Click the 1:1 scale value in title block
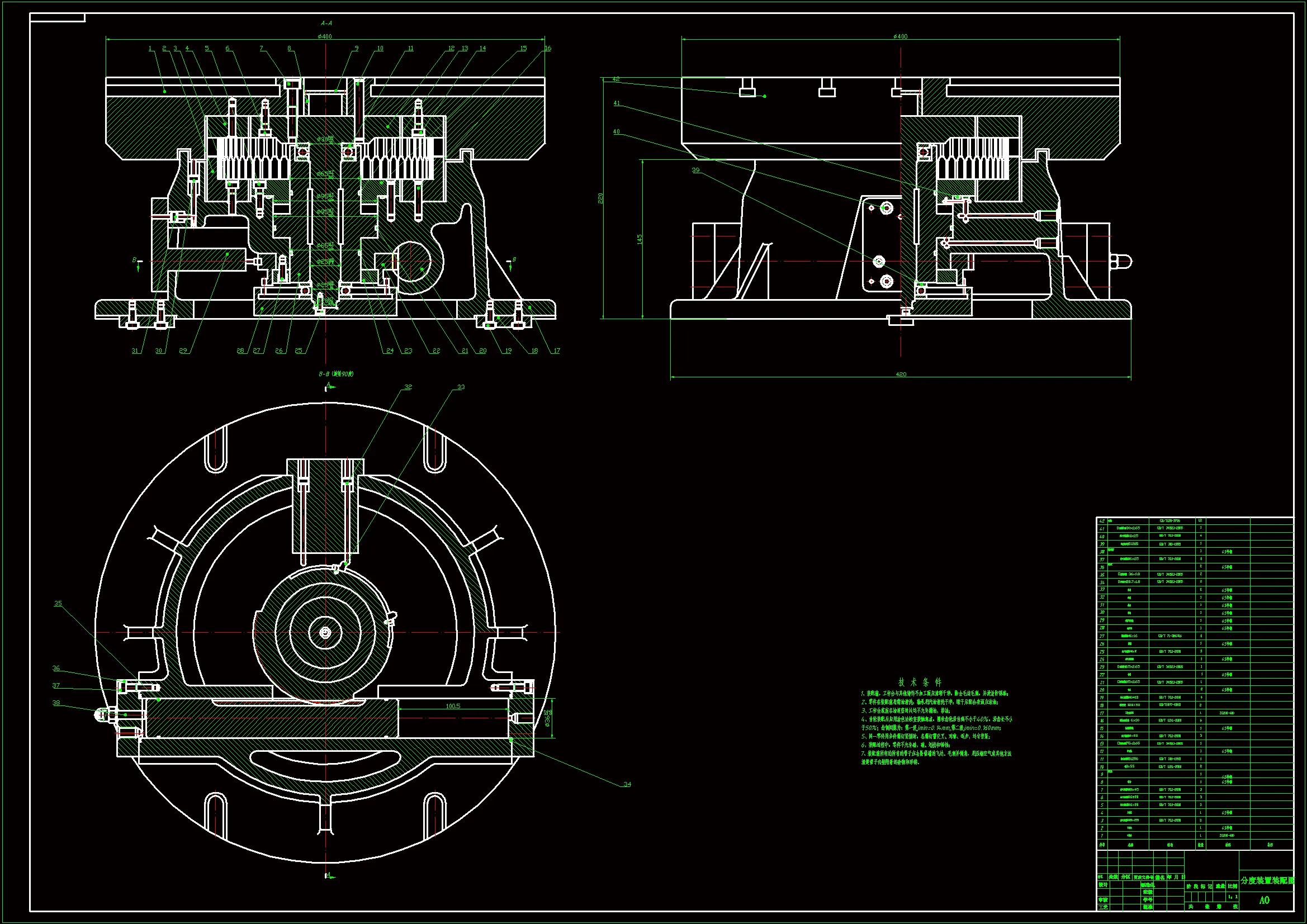Screen dimensions: 1307x924 click(x=1233, y=897)
